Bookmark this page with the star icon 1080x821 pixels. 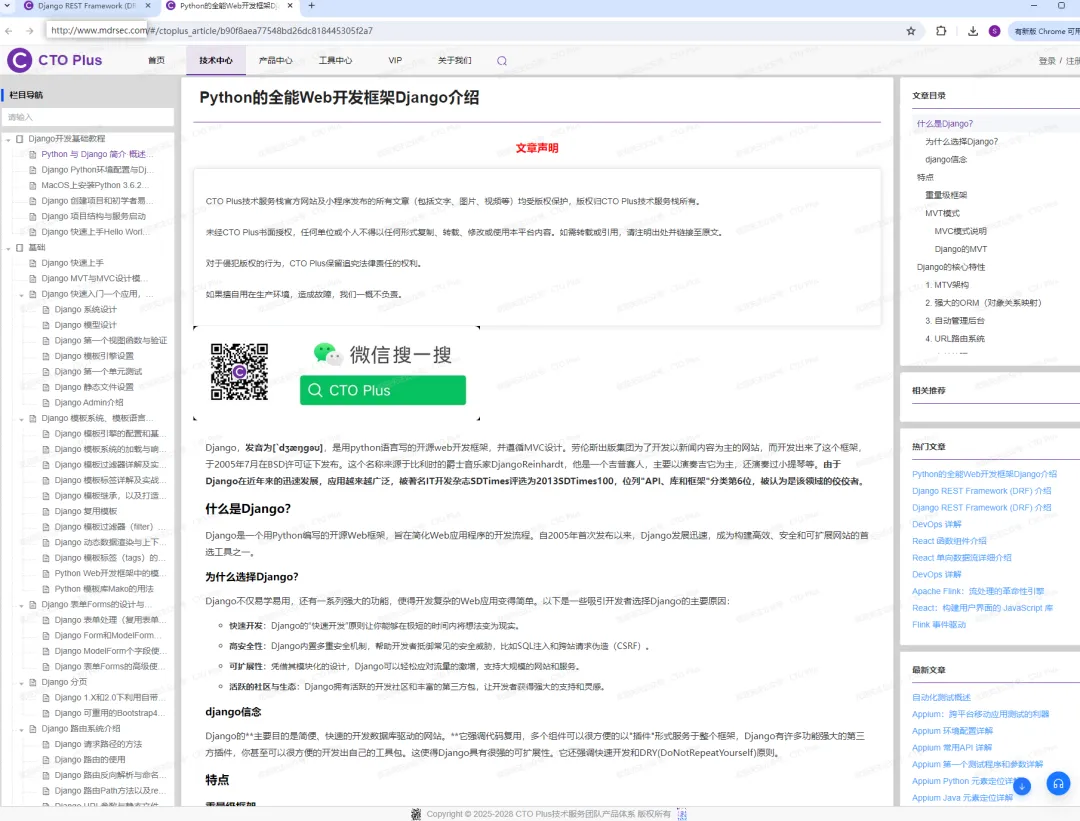pos(911,31)
